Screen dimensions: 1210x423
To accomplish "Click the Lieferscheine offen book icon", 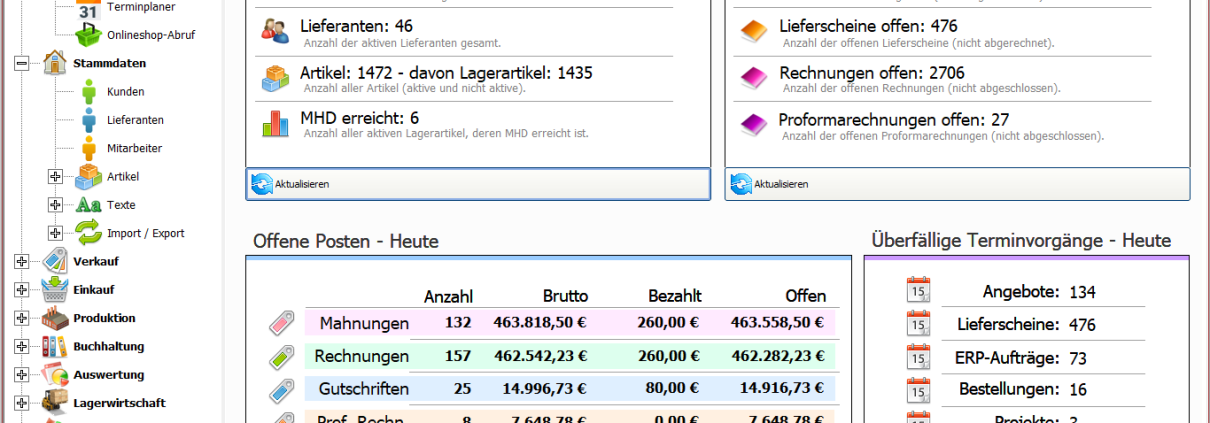I will [753, 31].
